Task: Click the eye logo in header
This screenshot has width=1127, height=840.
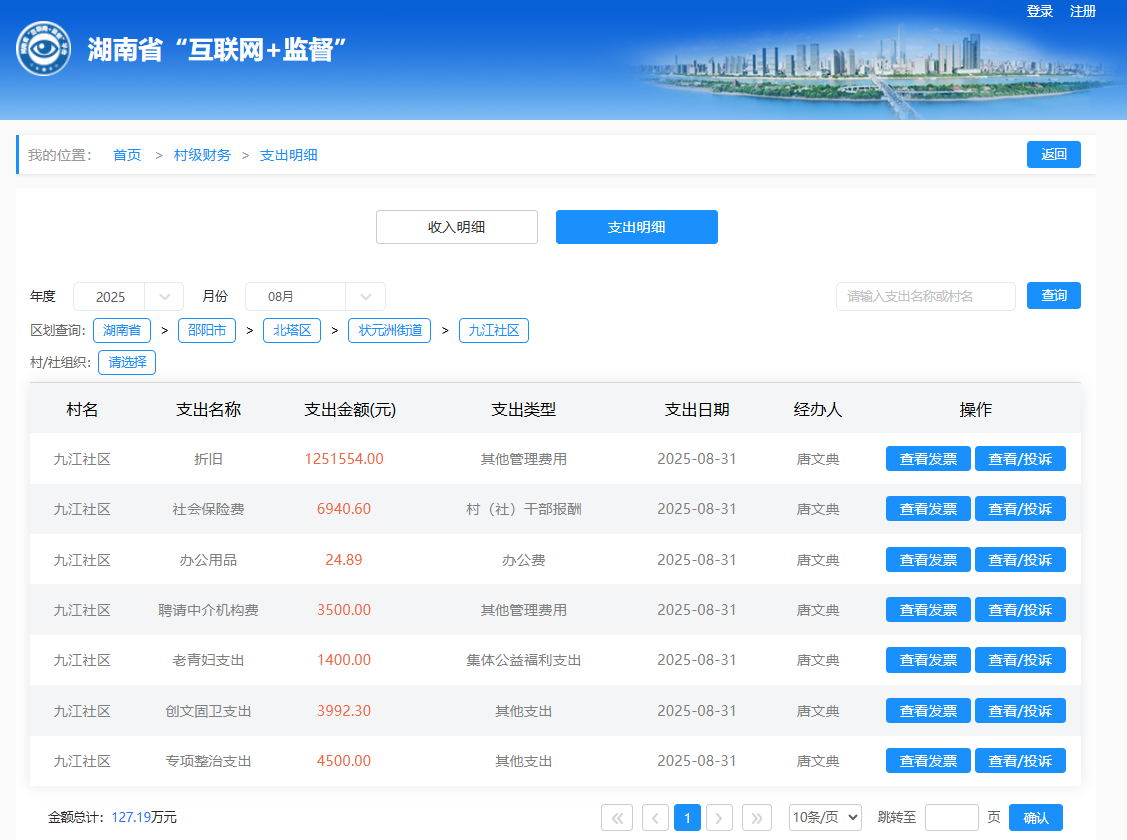Action: (43, 48)
